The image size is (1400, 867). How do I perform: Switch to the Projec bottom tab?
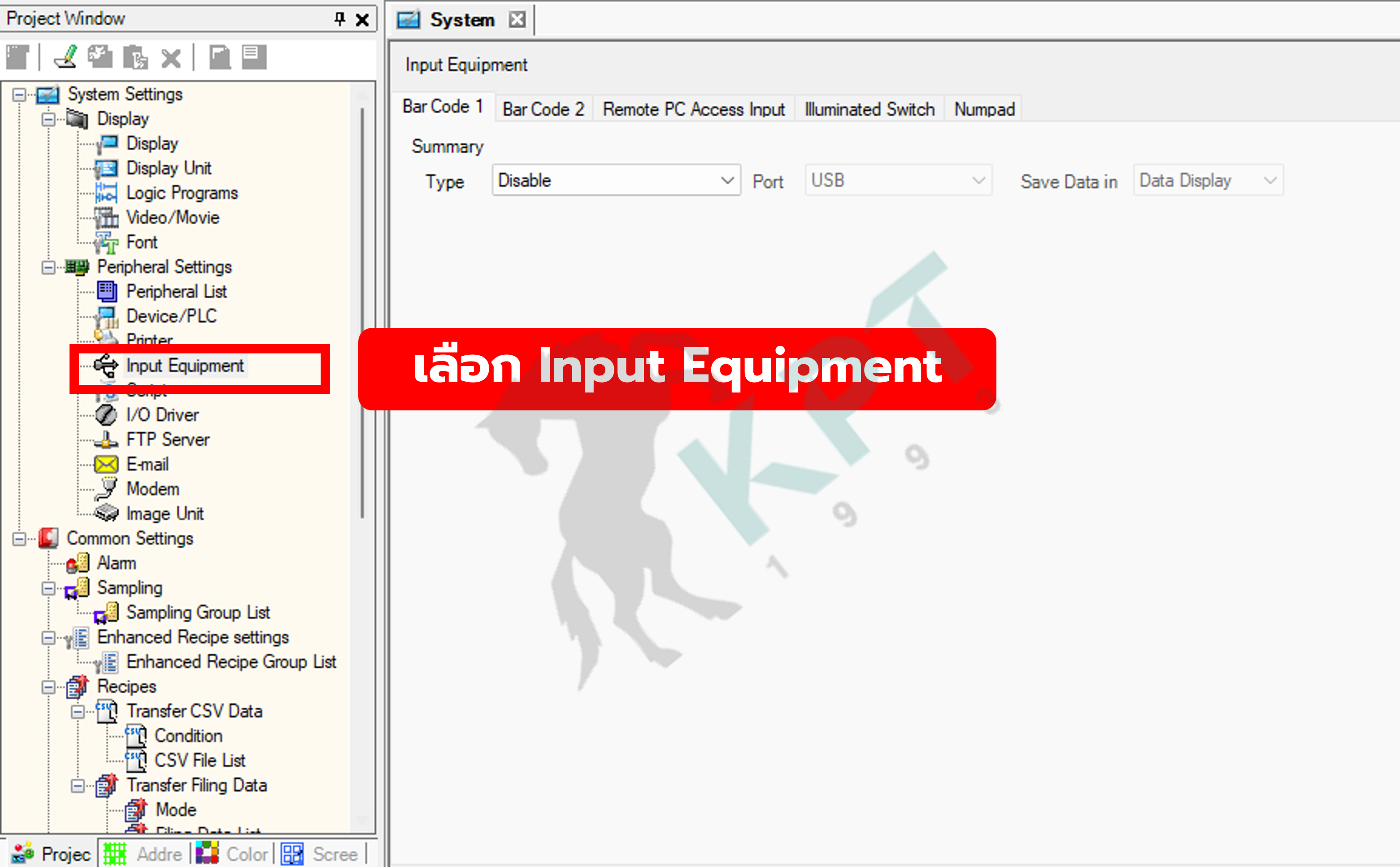(52, 854)
